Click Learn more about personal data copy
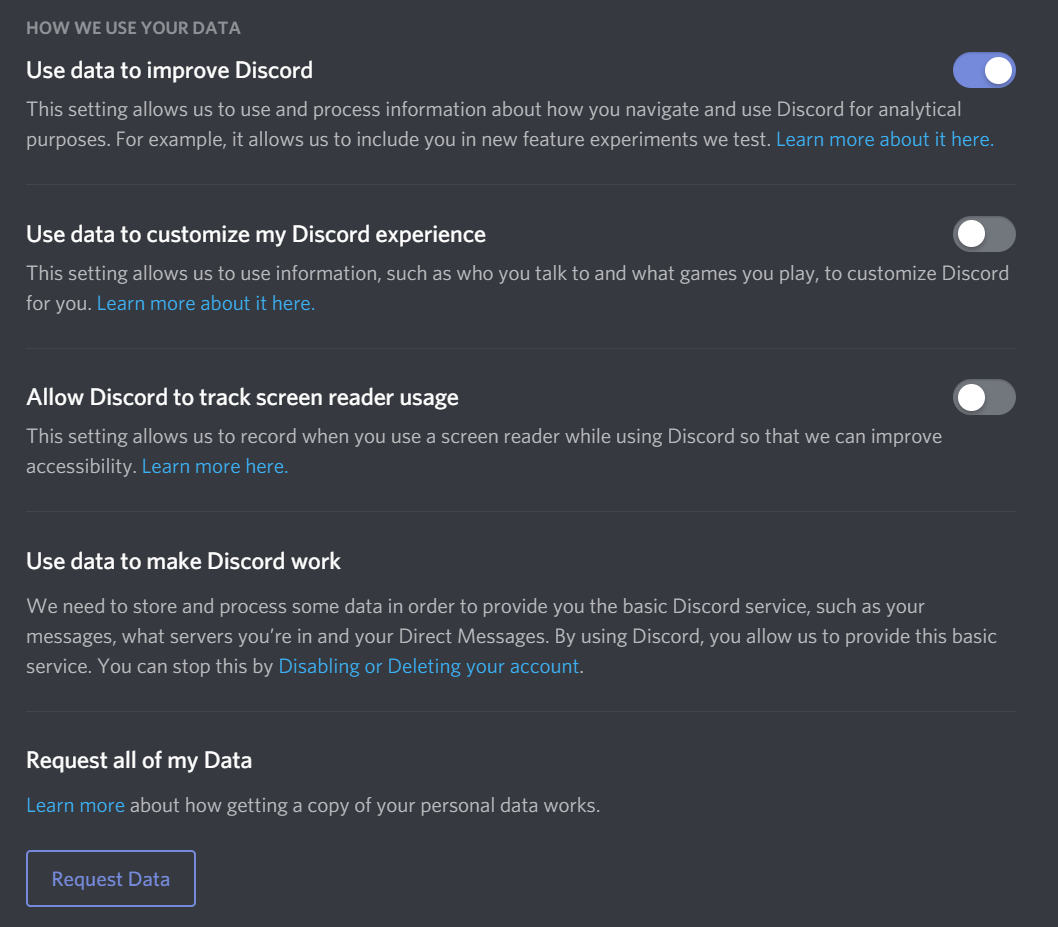 tap(76, 805)
